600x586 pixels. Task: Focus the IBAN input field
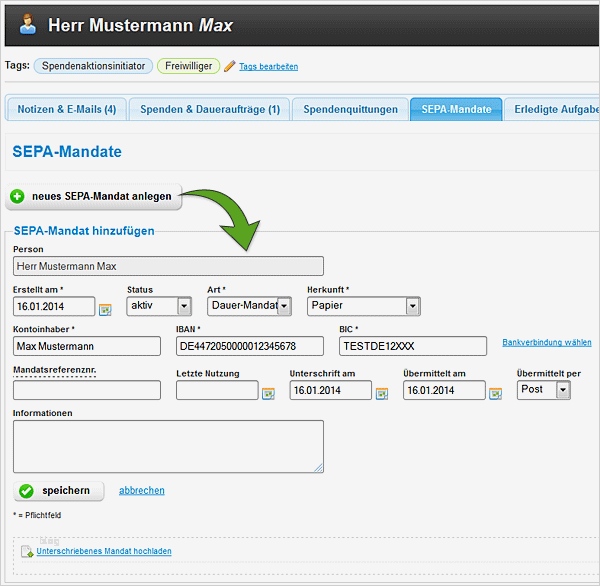pos(250,346)
